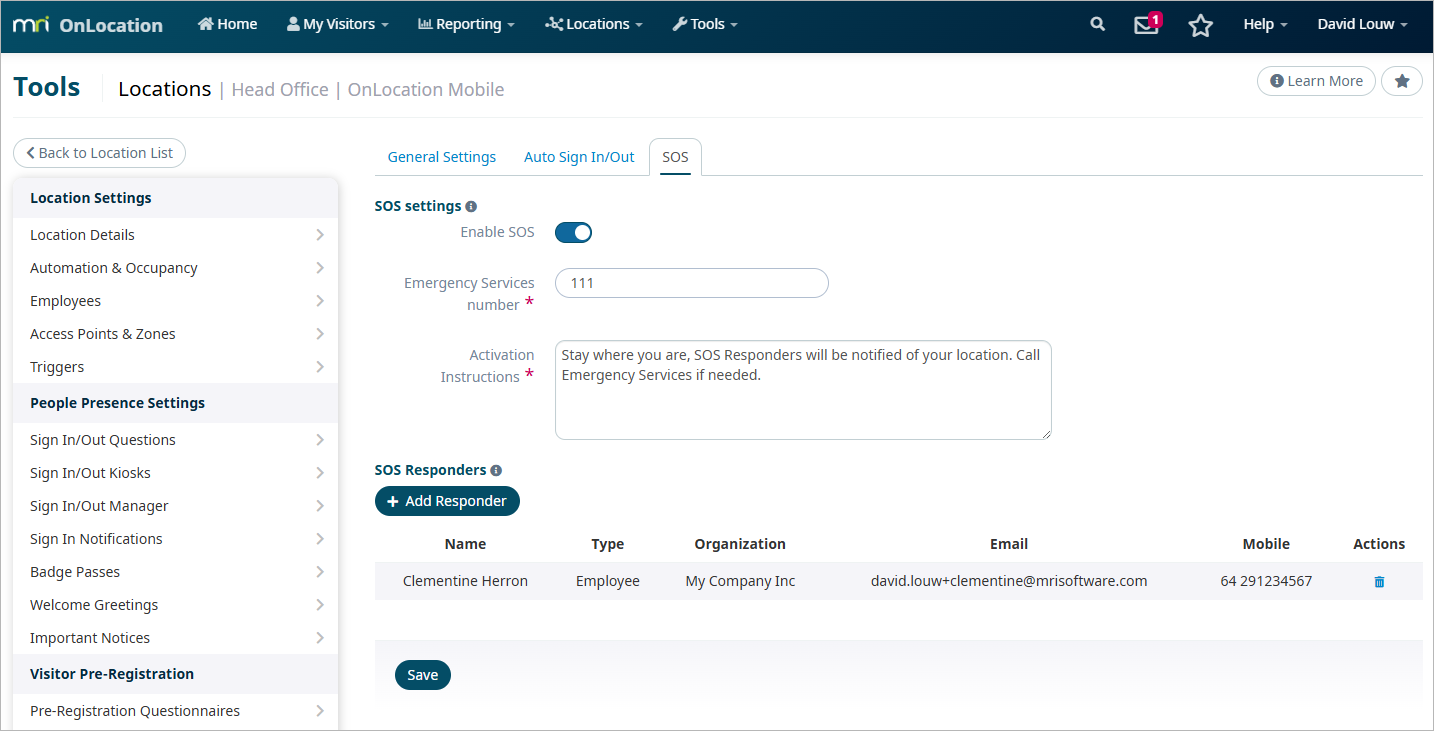
Task: Click the star button next to Learn More
Action: pos(1401,81)
